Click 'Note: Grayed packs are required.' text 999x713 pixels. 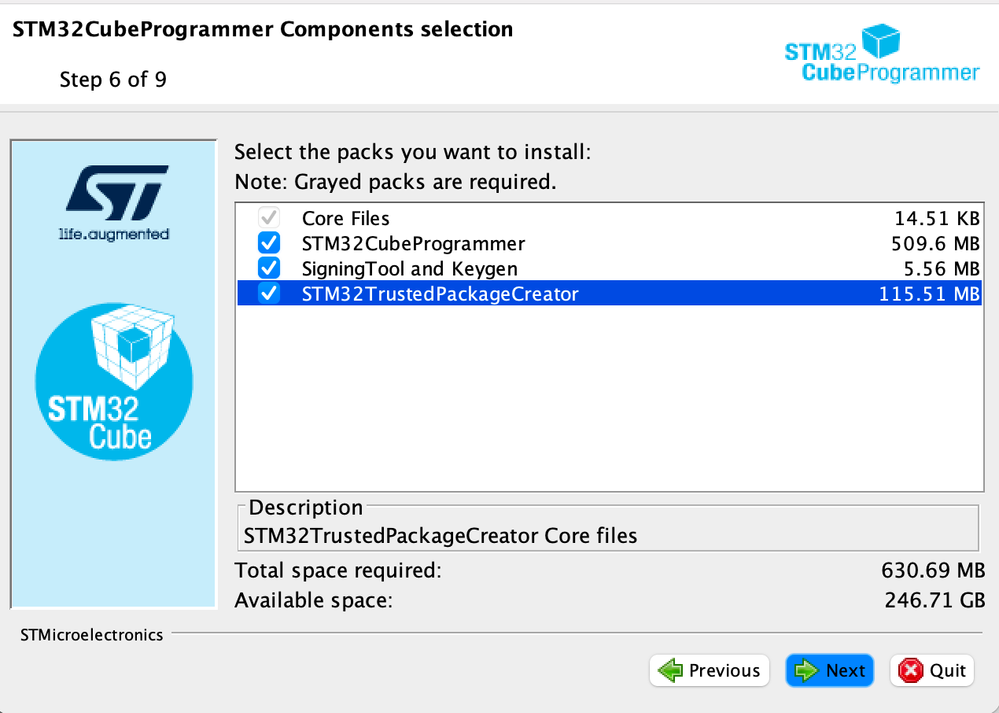[395, 182]
